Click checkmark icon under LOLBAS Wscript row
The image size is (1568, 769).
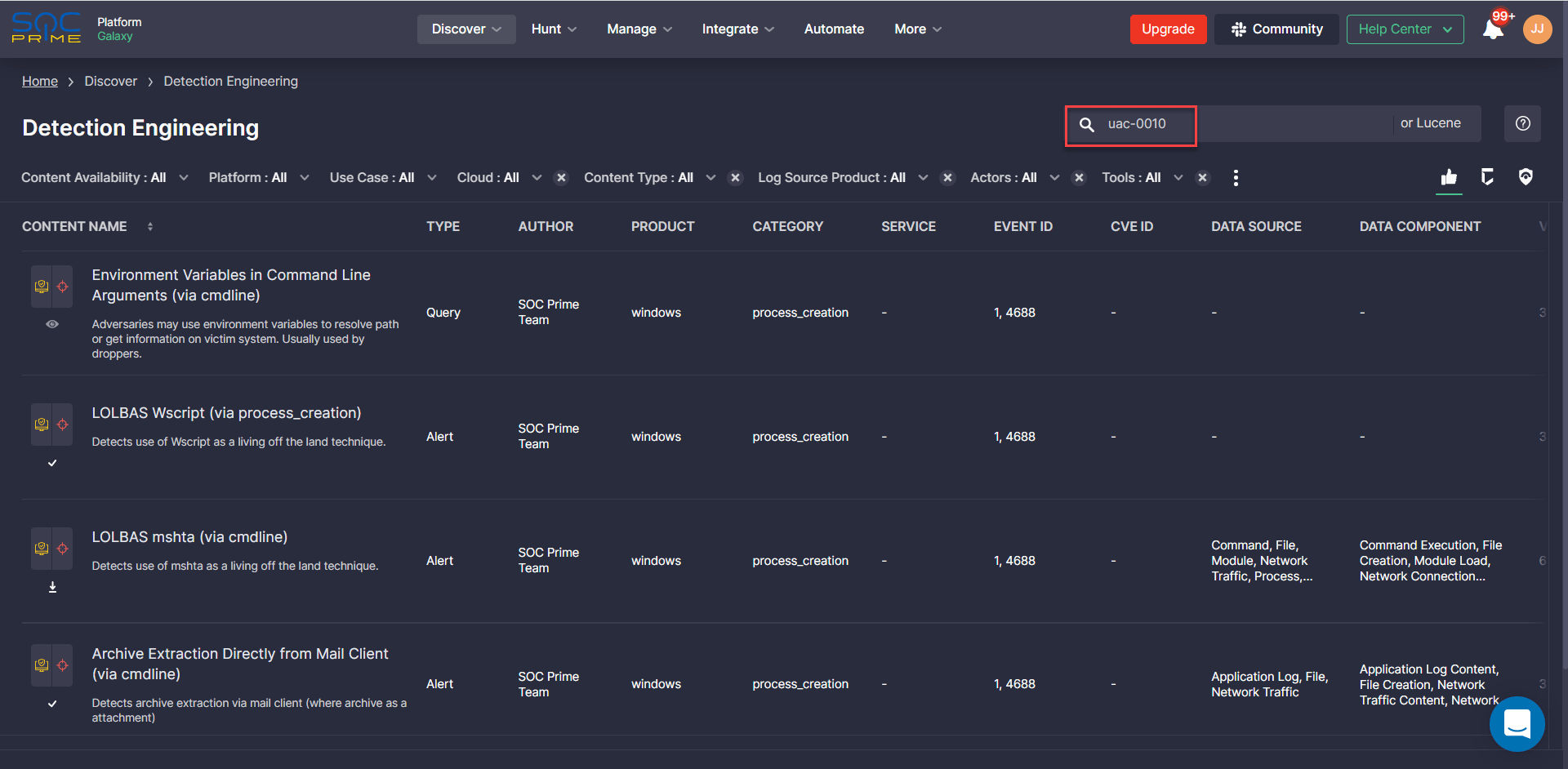(x=52, y=463)
